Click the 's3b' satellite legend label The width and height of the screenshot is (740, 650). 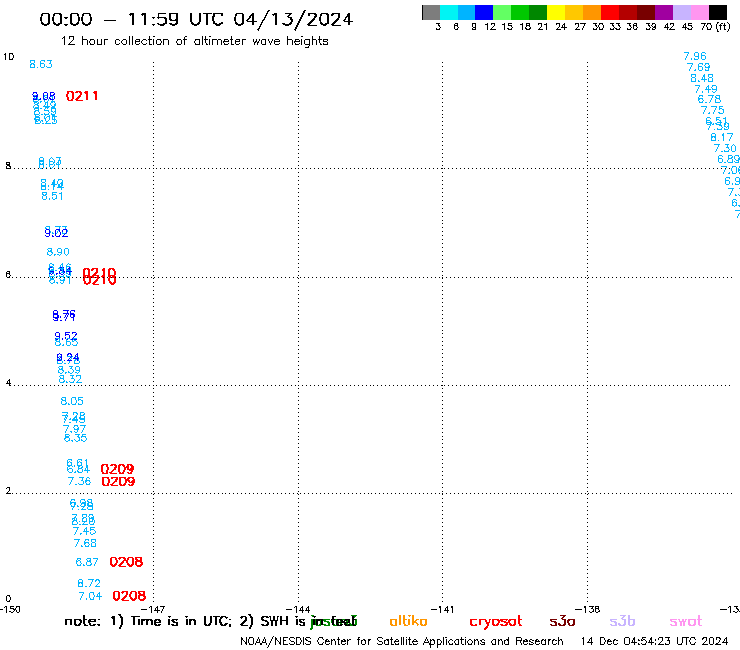tap(622, 622)
